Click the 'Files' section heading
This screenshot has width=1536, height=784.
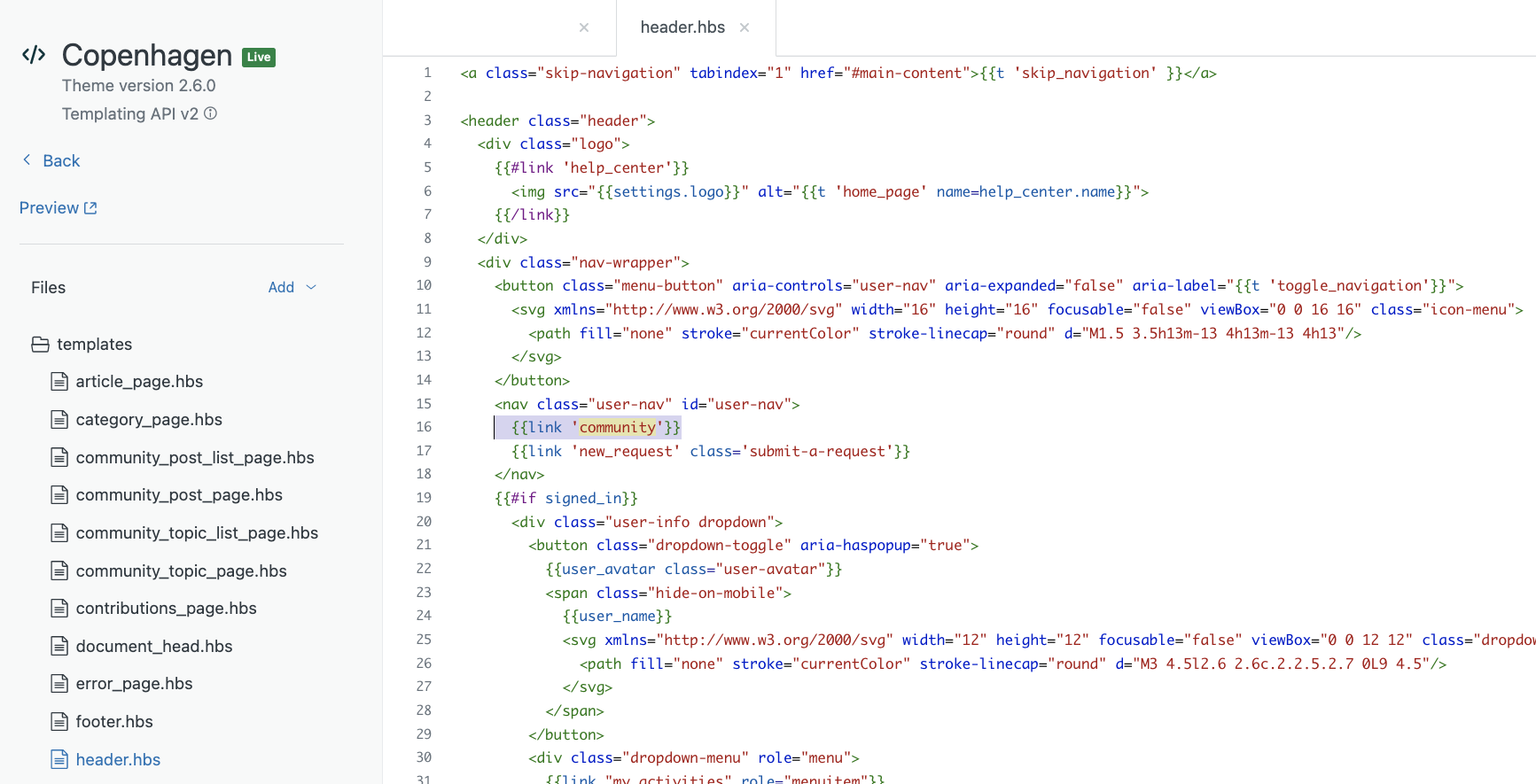point(49,288)
